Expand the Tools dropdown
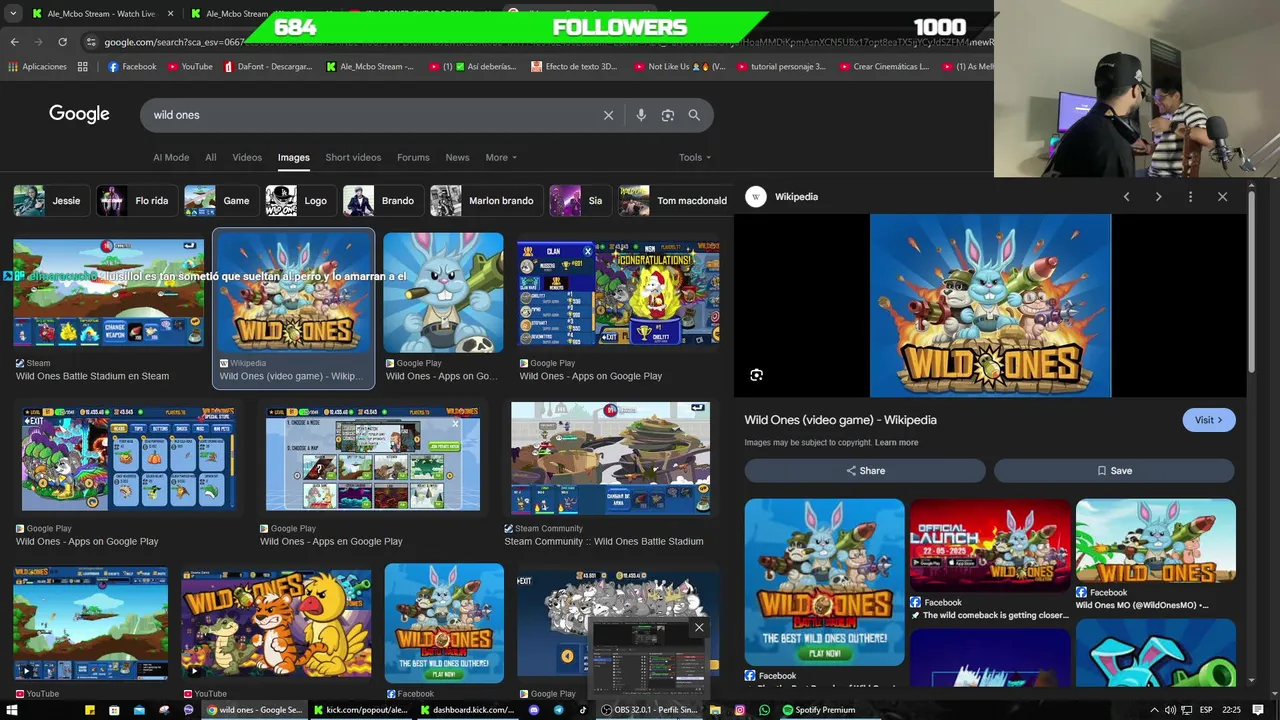Screen dimensions: 1280x720 pyautogui.click(x=694, y=157)
